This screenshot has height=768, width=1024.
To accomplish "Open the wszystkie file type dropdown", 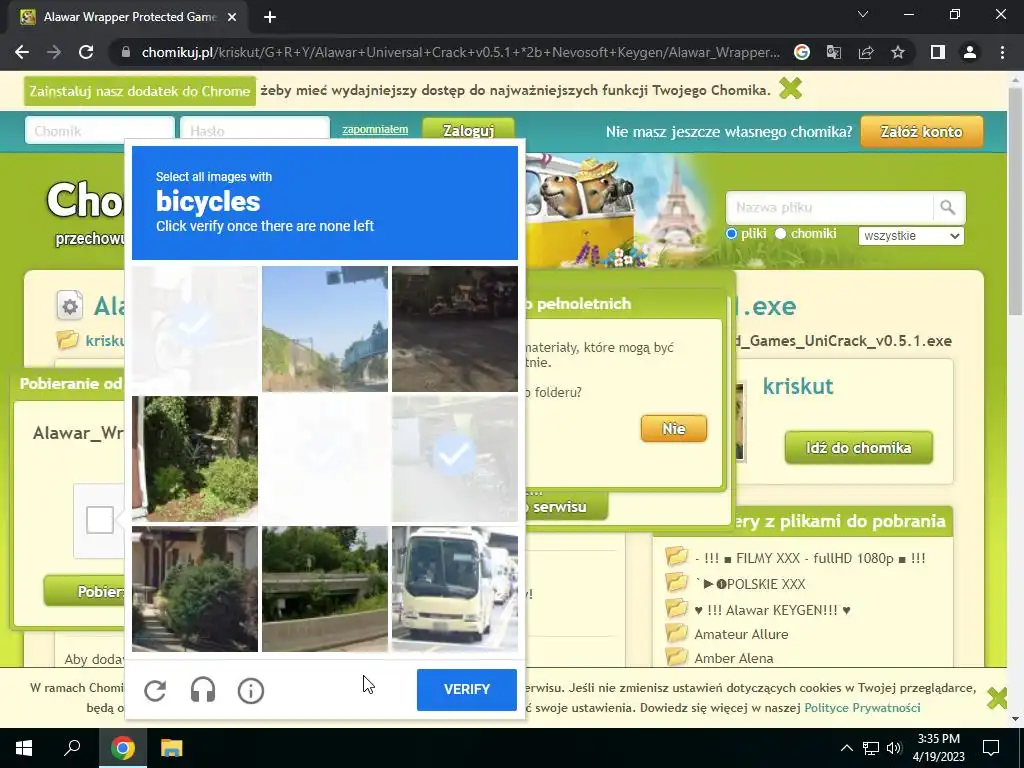I will tap(911, 236).
